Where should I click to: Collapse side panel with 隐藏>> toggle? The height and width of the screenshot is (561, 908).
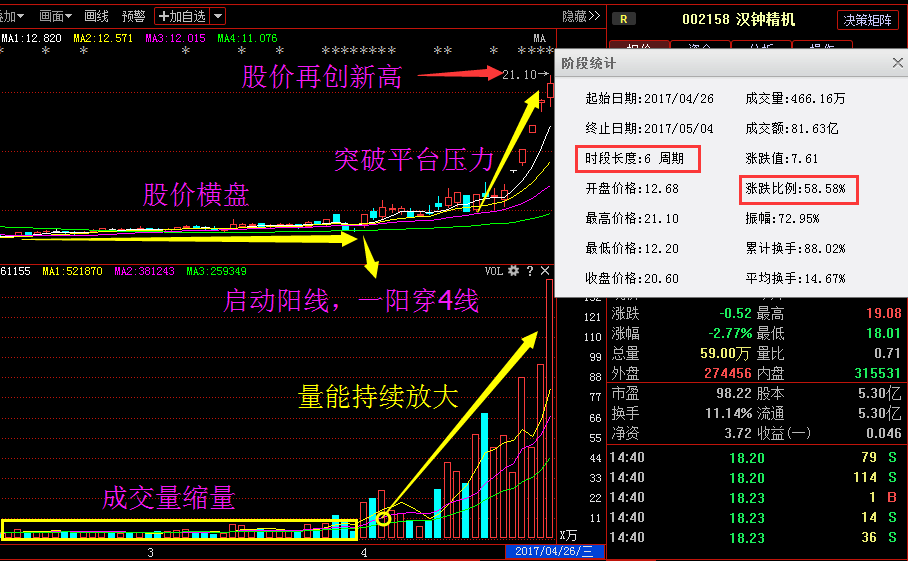click(581, 16)
